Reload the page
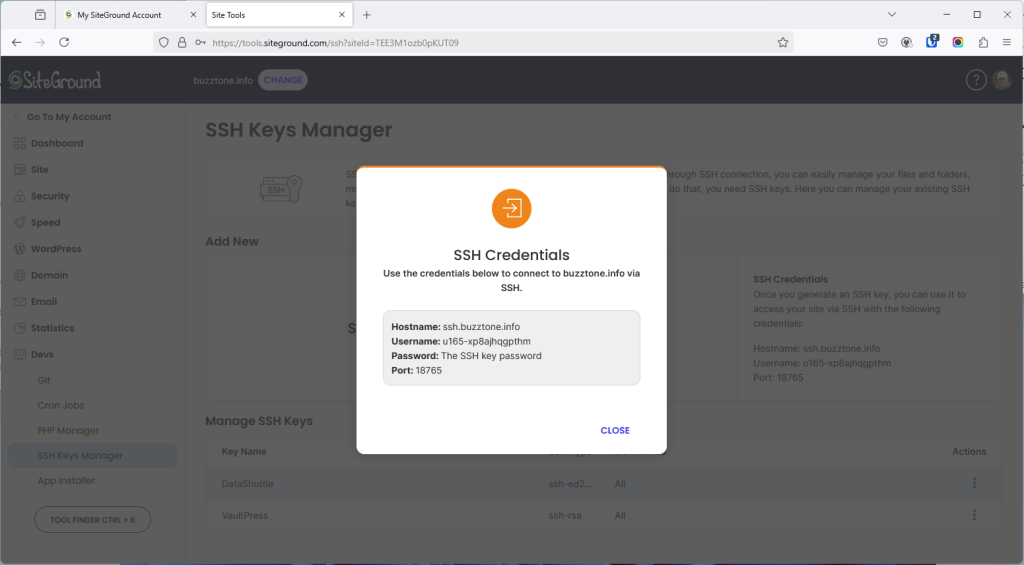Viewport: 1024px width, 565px height. [64, 43]
